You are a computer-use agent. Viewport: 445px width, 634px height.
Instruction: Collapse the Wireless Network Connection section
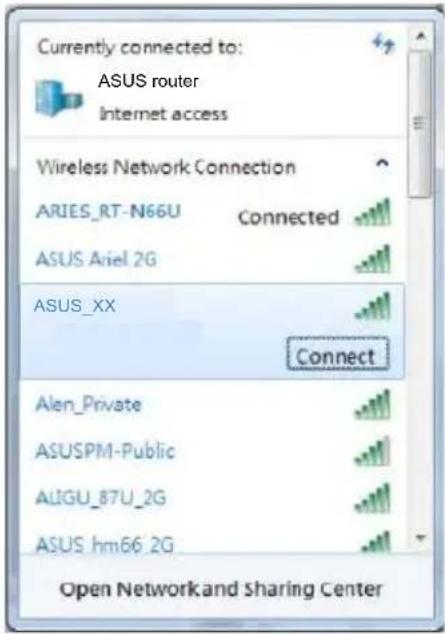[x=382, y=163]
